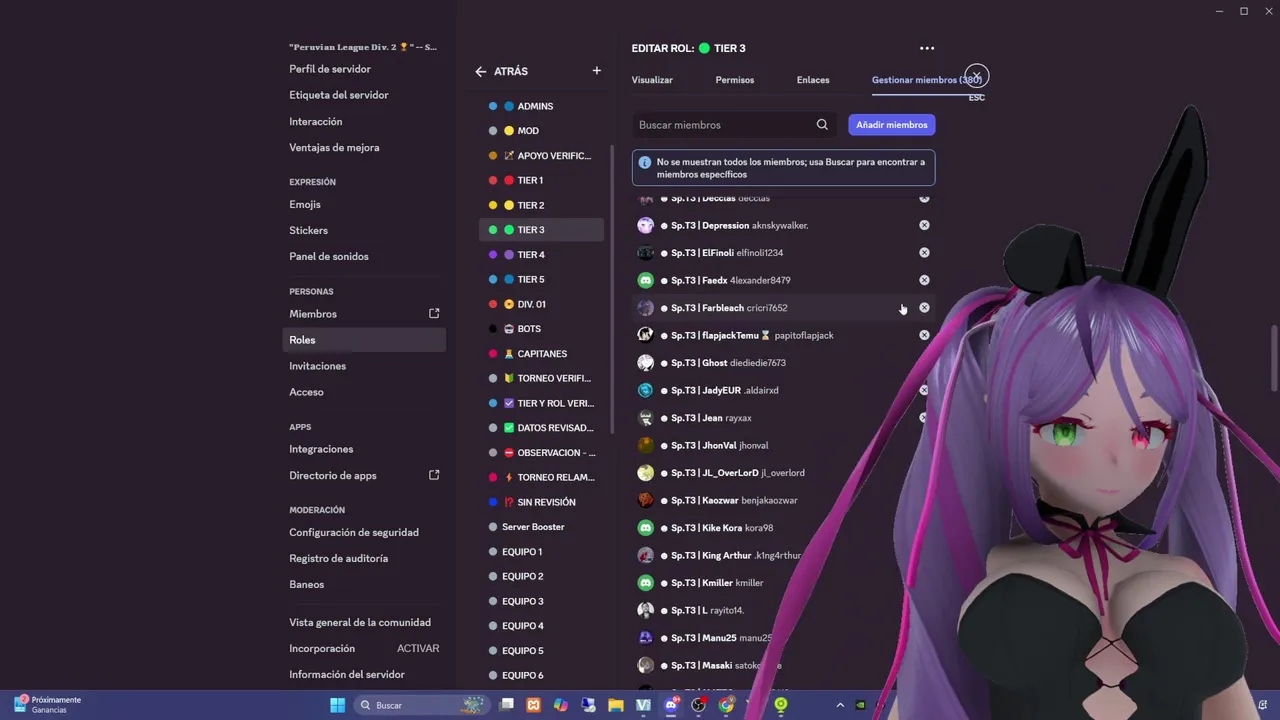1280x720 pixels.
Task: Switch to the Enlaces tab
Action: coord(813,80)
